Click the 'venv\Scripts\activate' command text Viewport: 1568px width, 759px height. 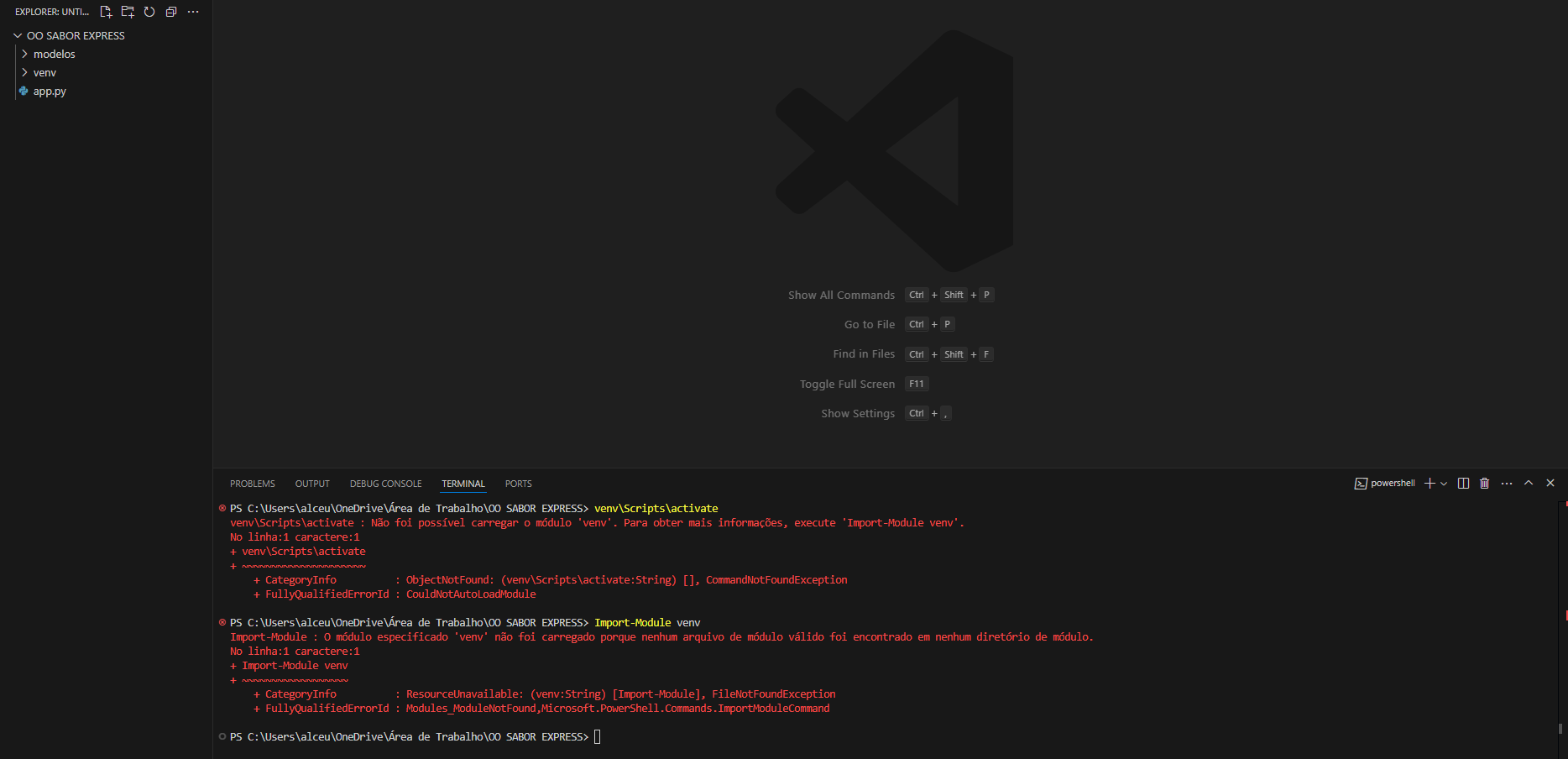[x=656, y=508]
